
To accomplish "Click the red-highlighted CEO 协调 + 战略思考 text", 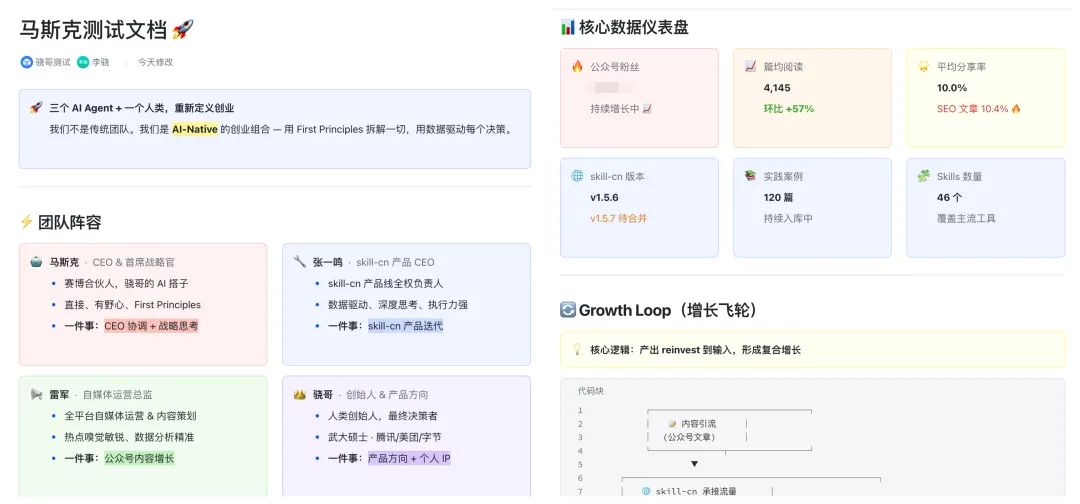I will pyautogui.click(x=151, y=326).
